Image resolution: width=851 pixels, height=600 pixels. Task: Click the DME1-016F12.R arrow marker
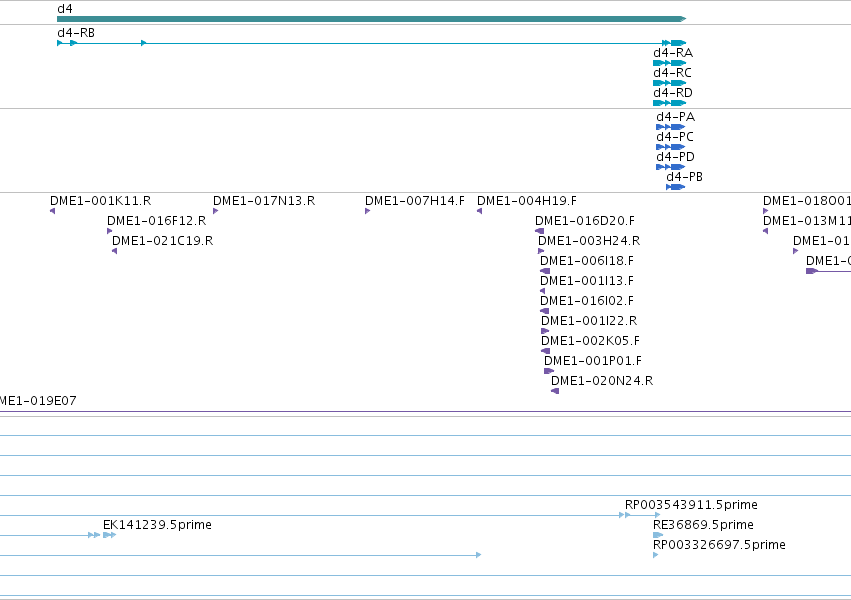110,231
